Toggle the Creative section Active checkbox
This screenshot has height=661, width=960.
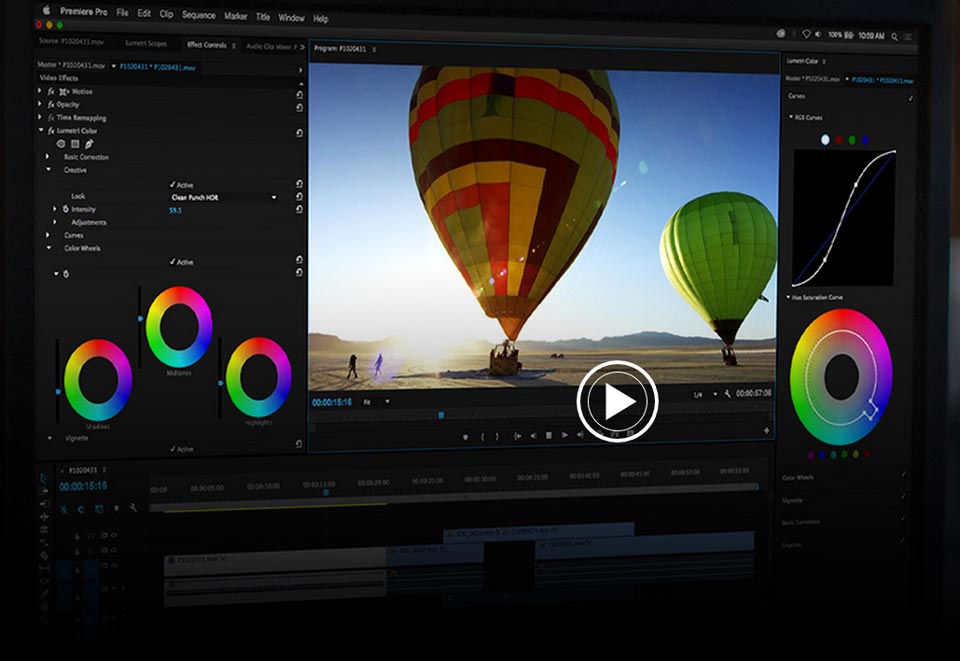coord(172,185)
